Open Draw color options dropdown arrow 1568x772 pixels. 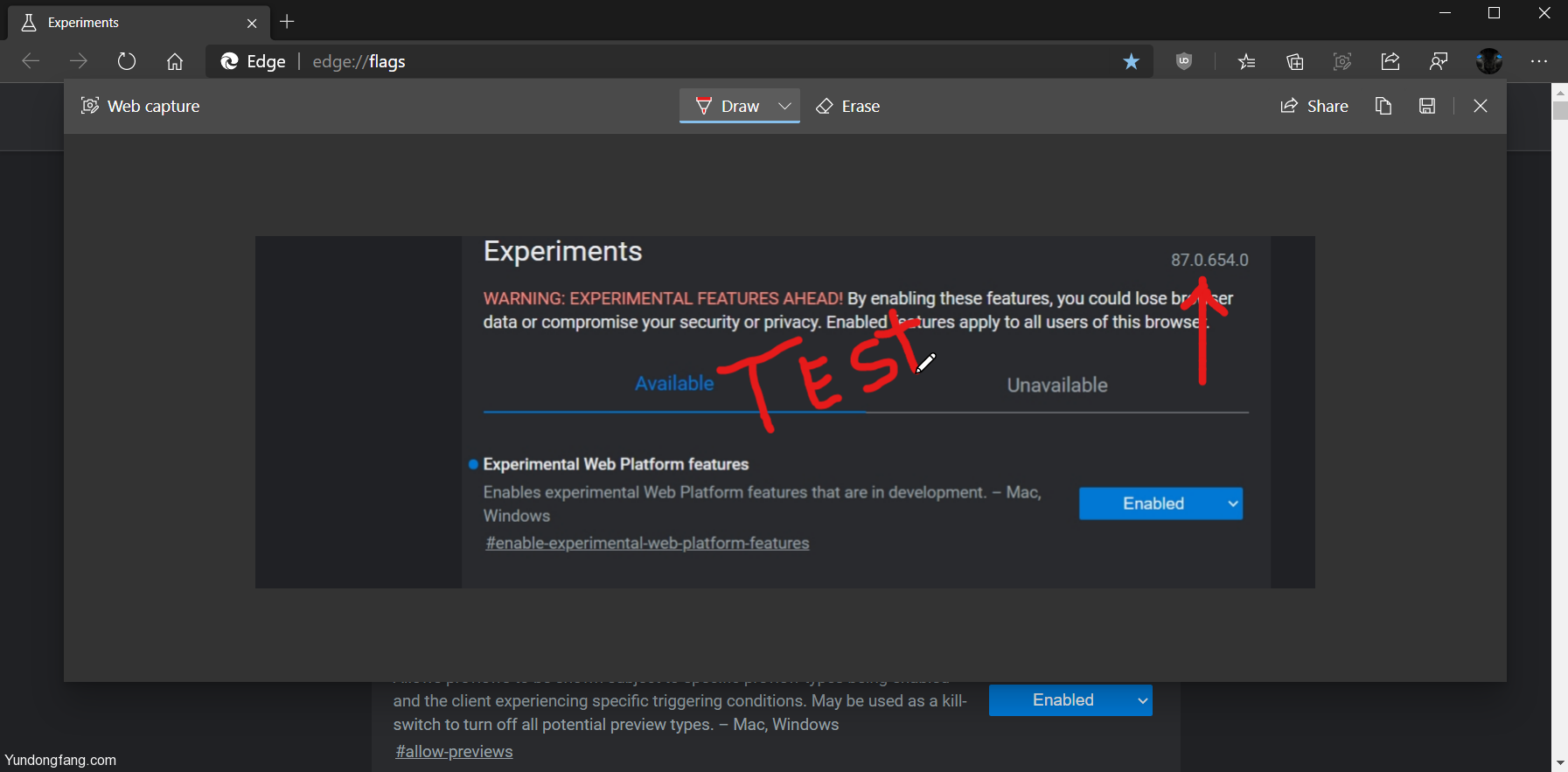coord(784,106)
